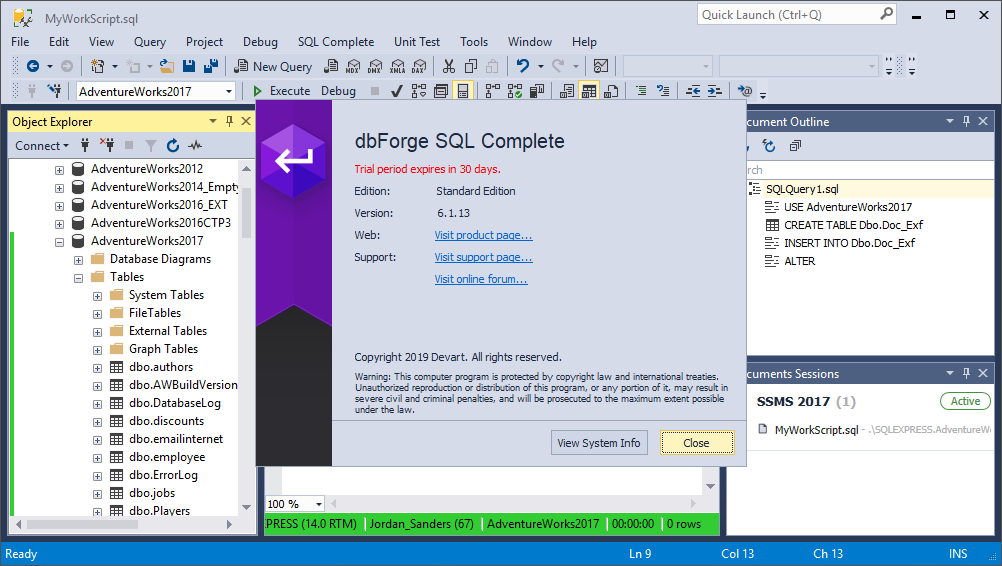The width and height of the screenshot is (1002, 566).
Task: Open the File menu
Action: pos(20,42)
